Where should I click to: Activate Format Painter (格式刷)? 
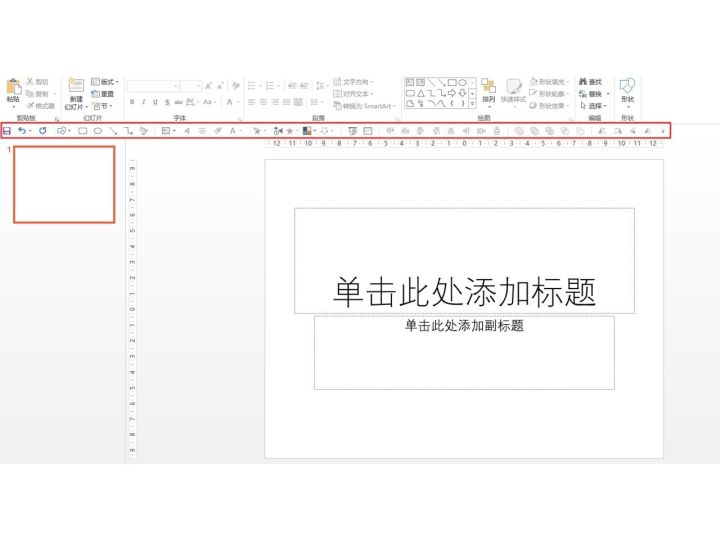coord(40,106)
